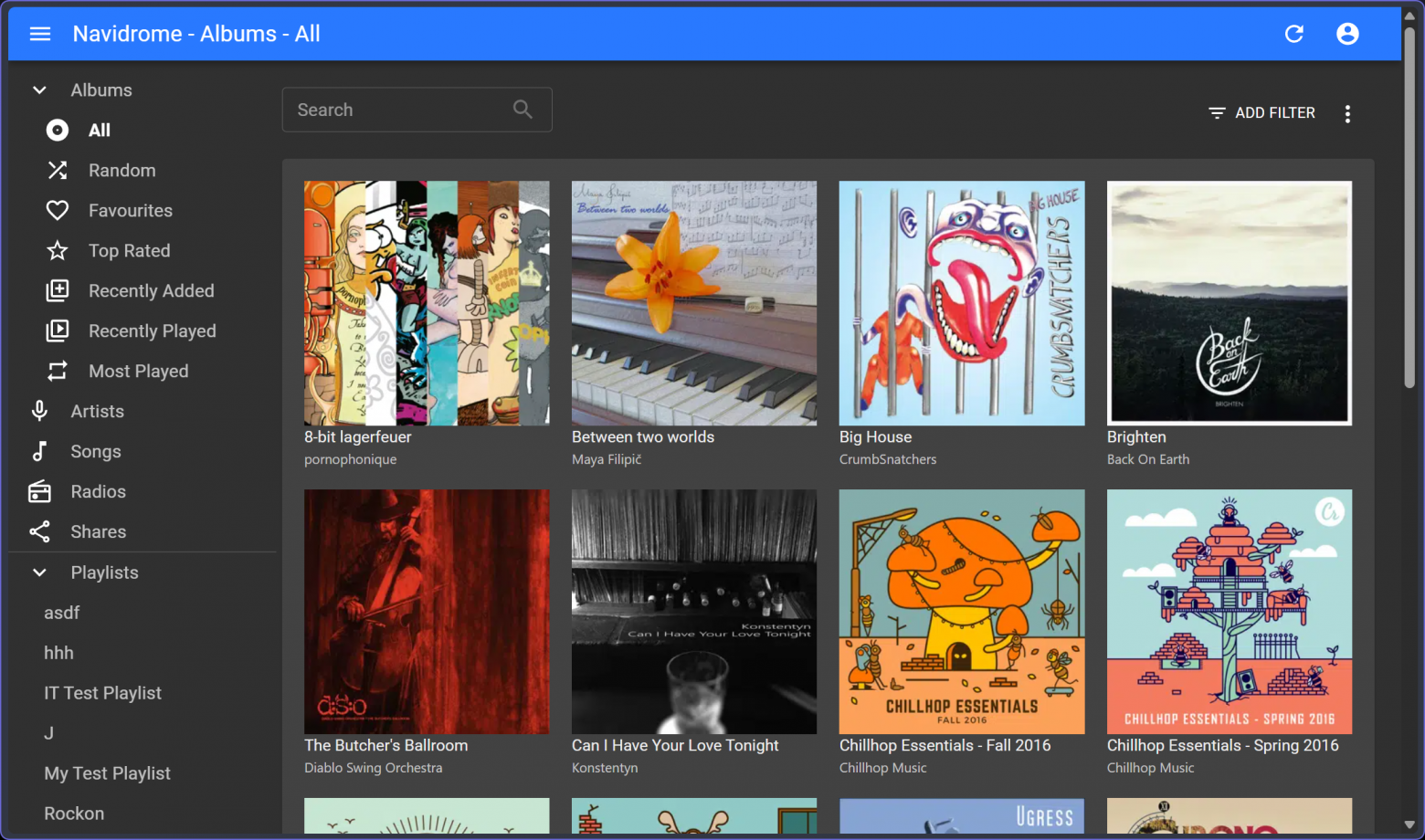
Task: Open Favourites via the heart icon
Action: (x=58, y=210)
